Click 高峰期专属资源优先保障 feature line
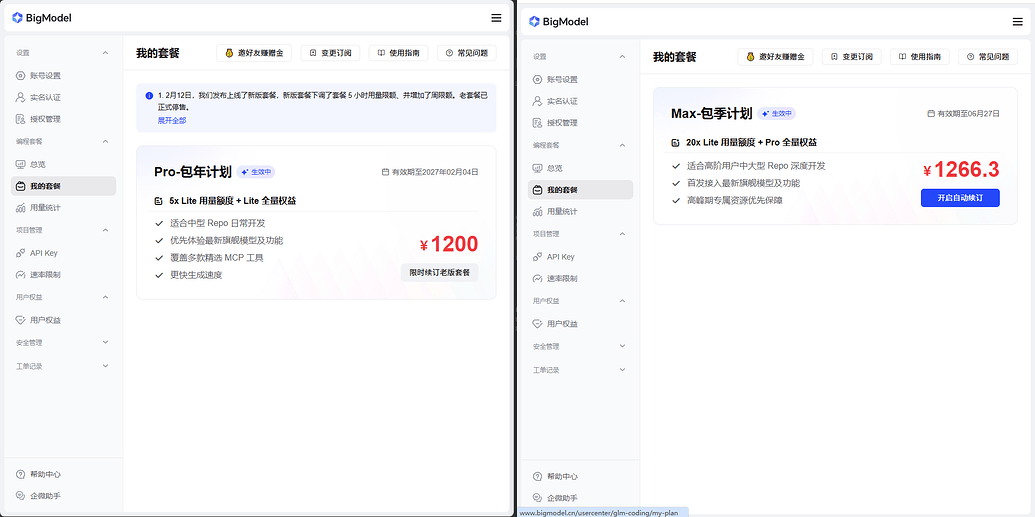This screenshot has width=1035, height=517. (x=735, y=200)
